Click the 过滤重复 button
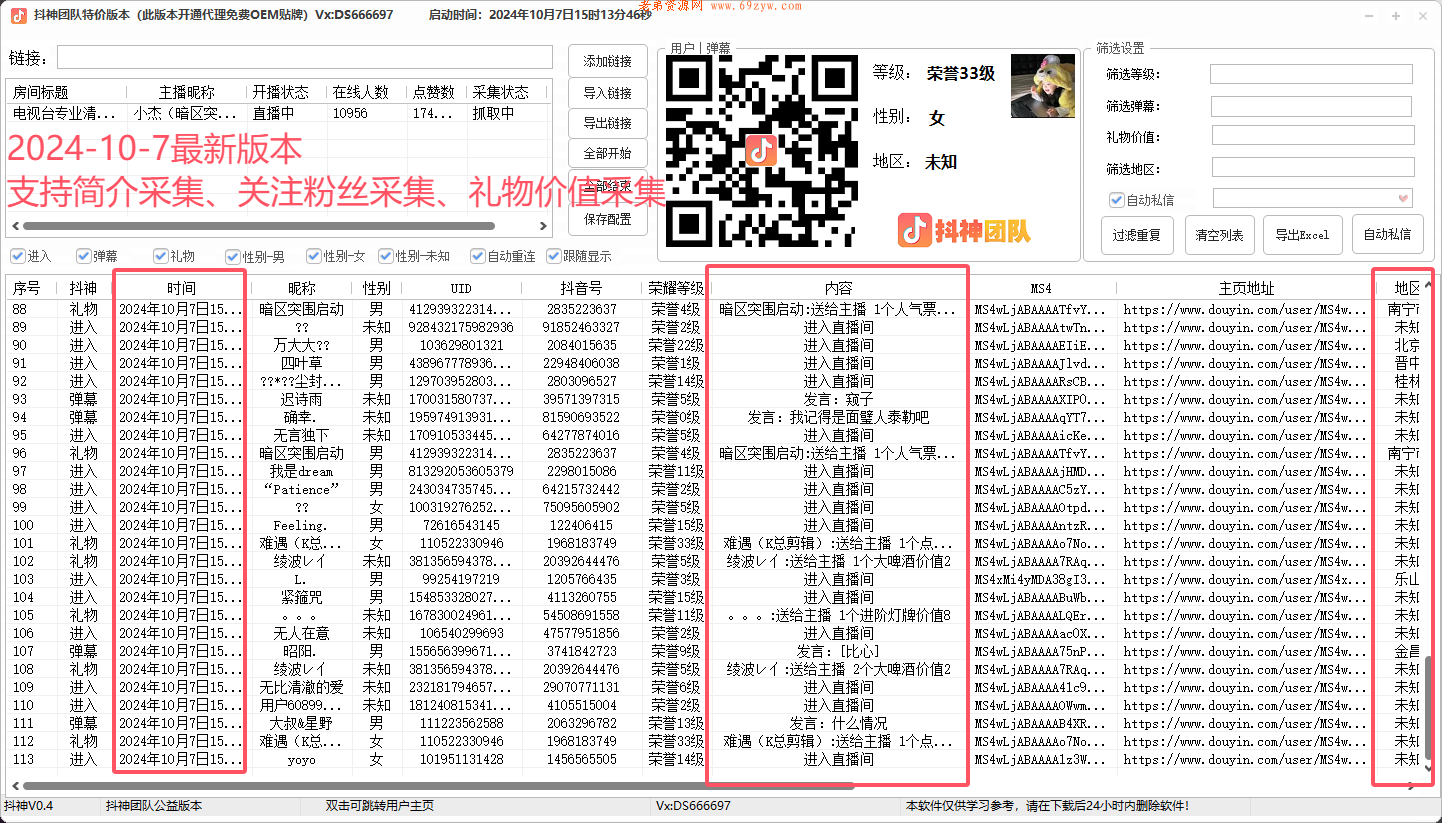Viewport: 1442px width, 823px height. [1137, 235]
